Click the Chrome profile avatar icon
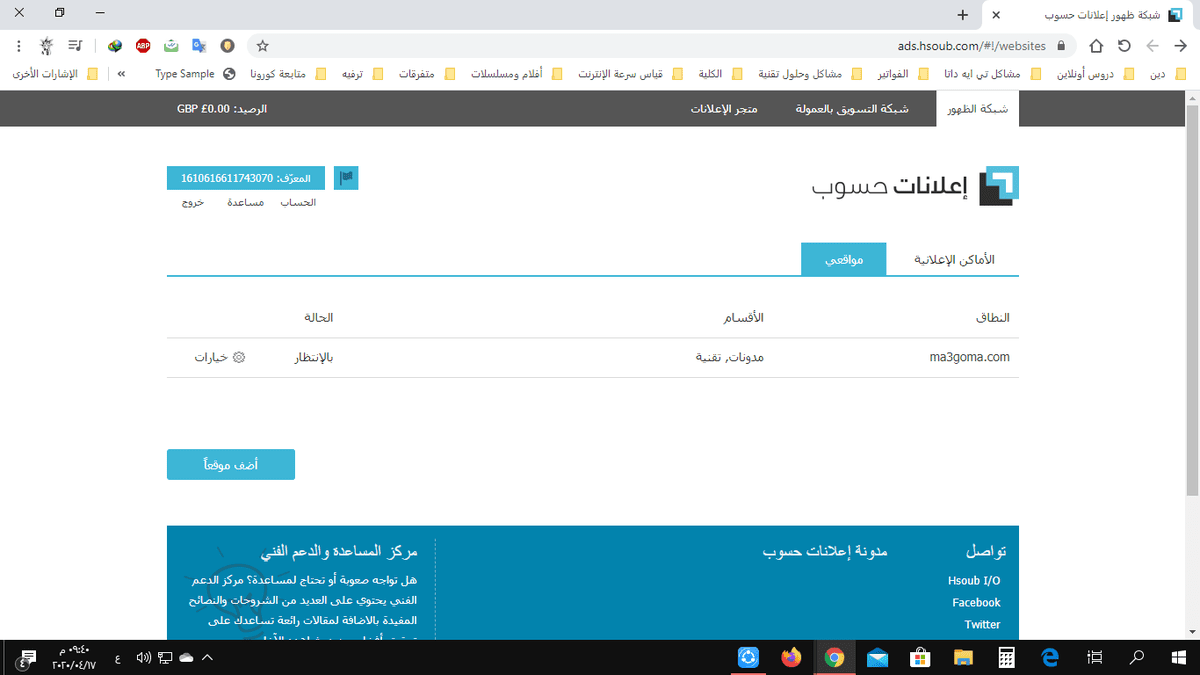The height and width of the screenshot is (675, 1200). tap(47, 46)
